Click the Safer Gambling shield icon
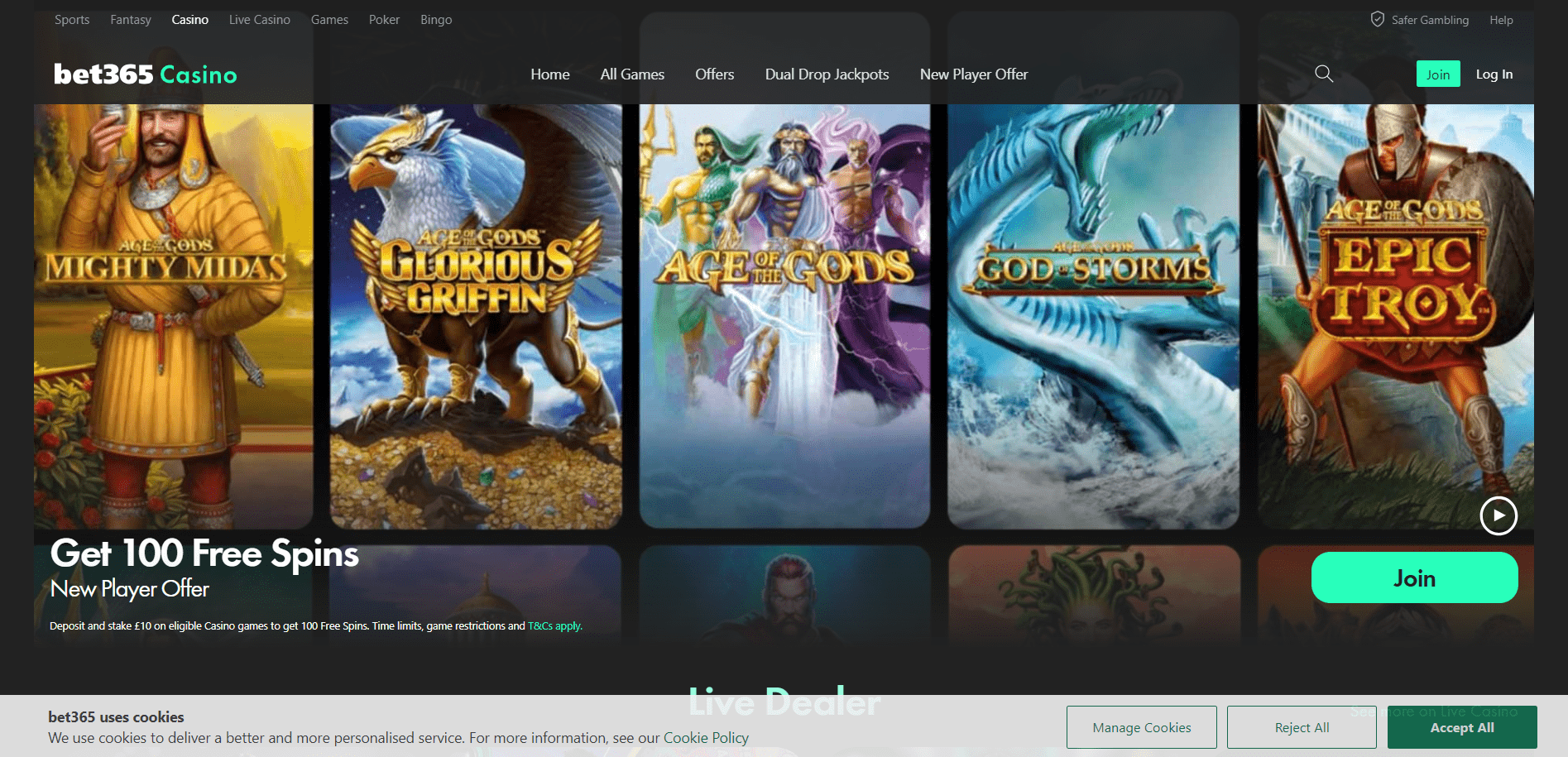 click(1378, 19)
